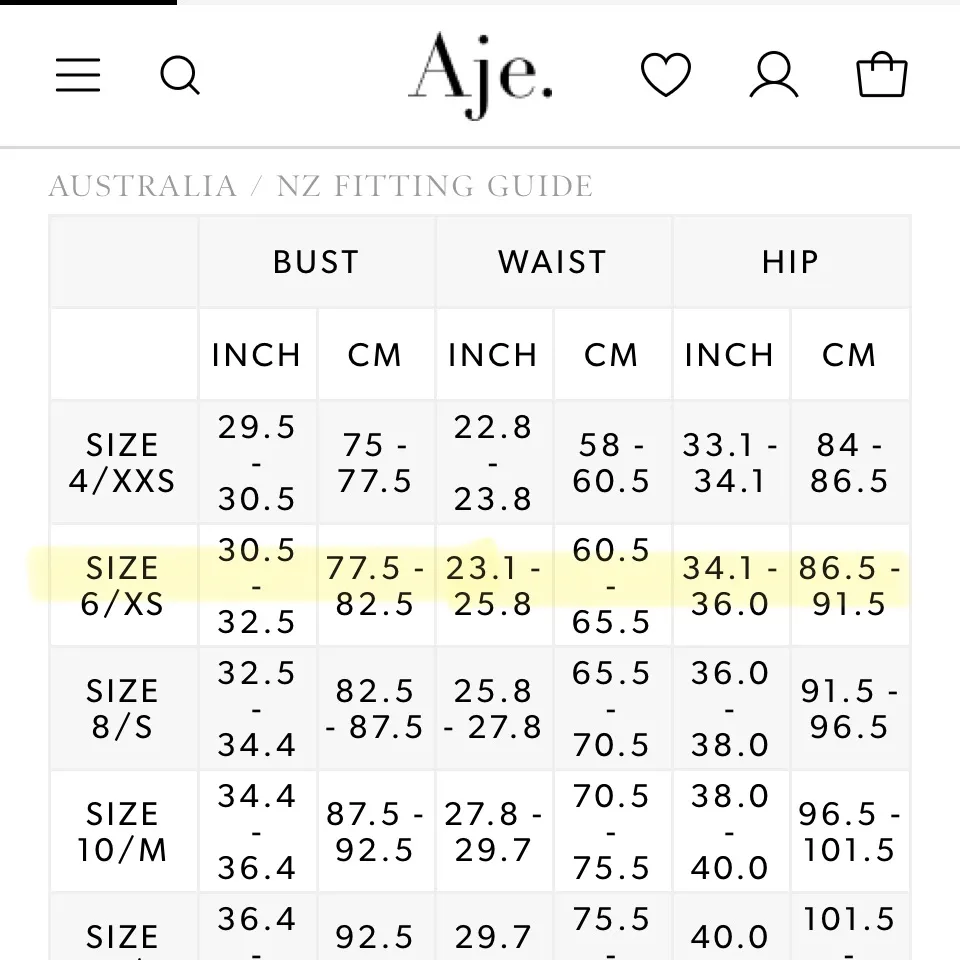Screen dimensions: 960x960
Task: Open the hamburger navigation menu
Action: [x=78, y=75]
